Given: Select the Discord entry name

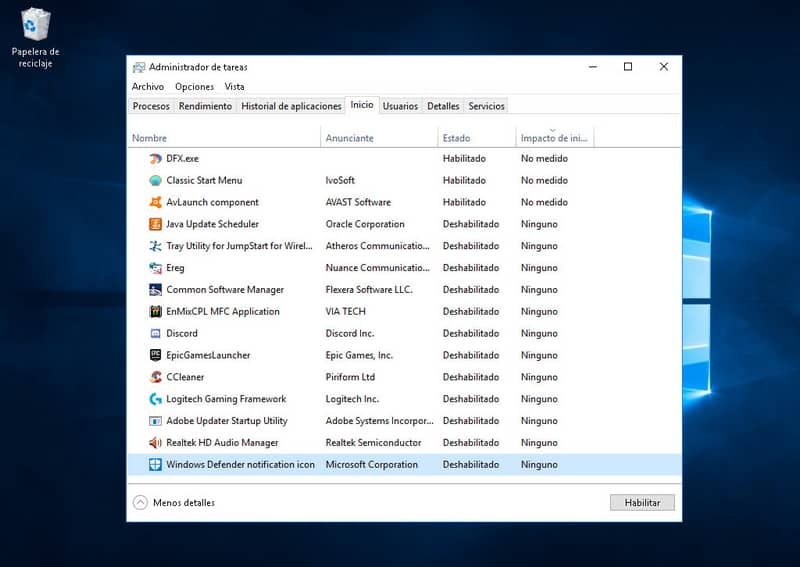Looking at the screenshot, I should (182, 333).
